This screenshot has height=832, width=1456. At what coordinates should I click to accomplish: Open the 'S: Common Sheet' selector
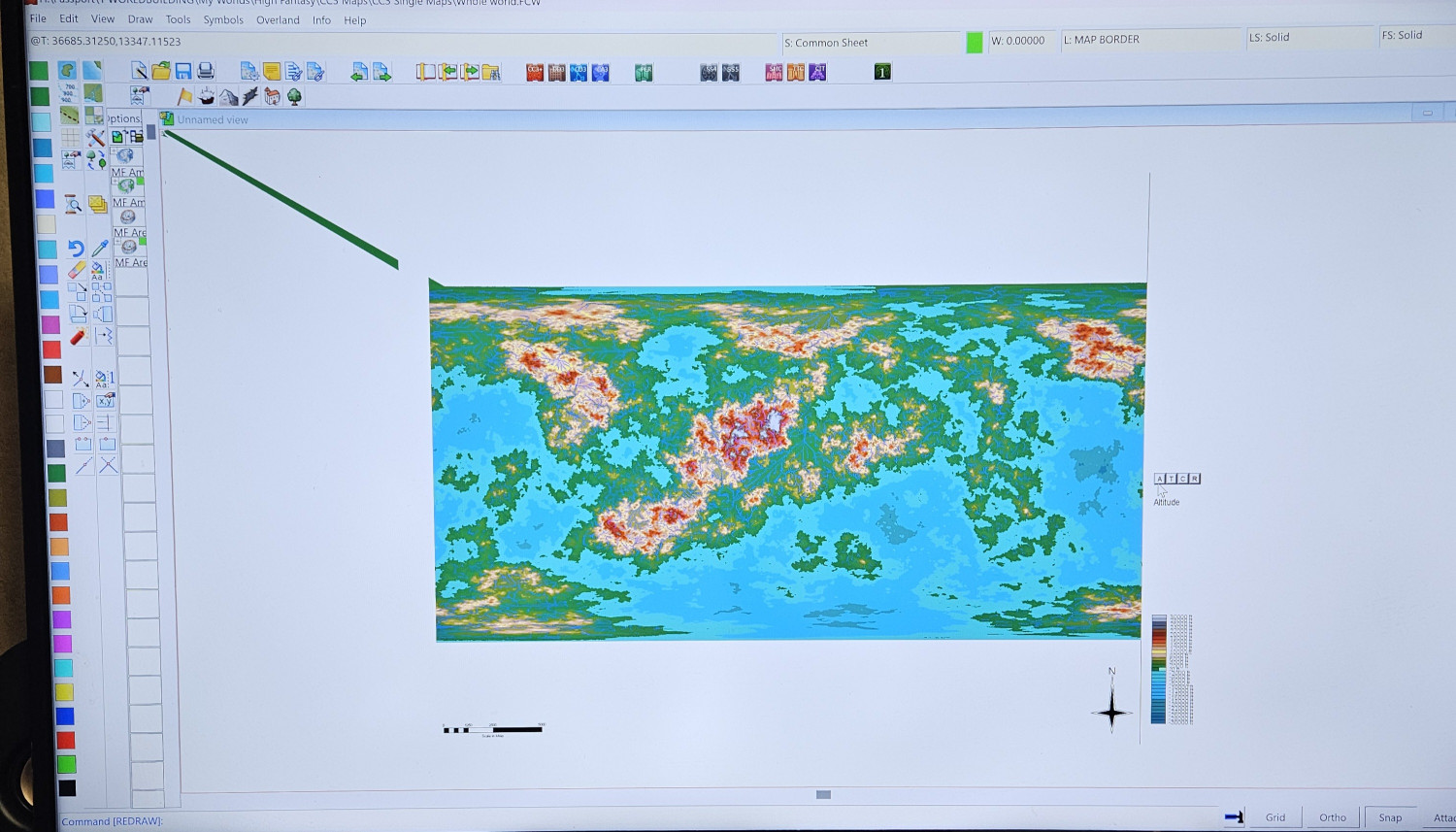click(871, 43)
